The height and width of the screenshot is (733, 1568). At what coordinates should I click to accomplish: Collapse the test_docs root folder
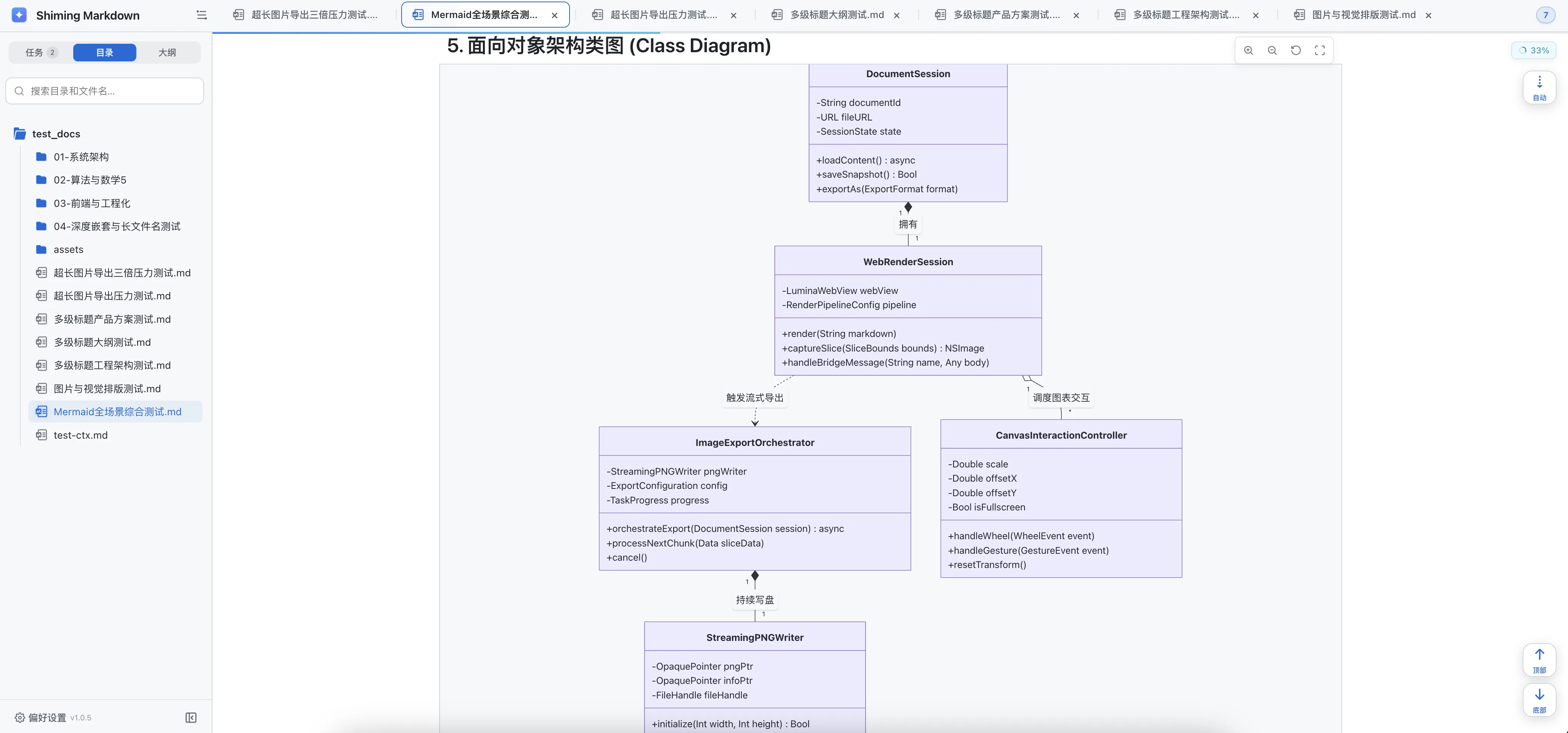pos(56,134)
